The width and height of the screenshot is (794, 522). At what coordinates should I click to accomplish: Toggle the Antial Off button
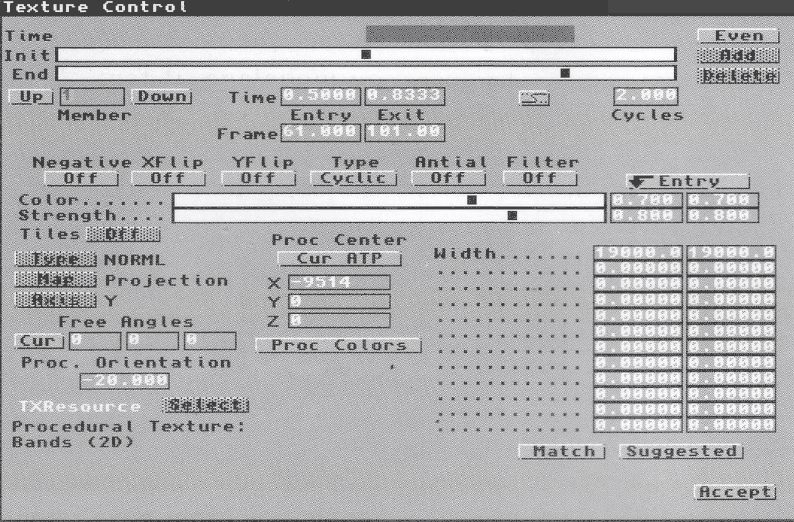pyautogui.click(x=448, y=178)
